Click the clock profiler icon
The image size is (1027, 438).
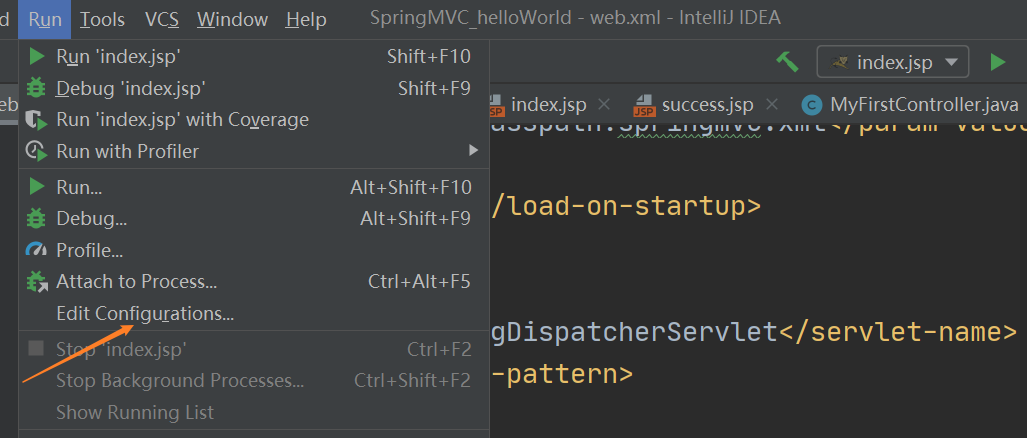[x=36, y=151]
